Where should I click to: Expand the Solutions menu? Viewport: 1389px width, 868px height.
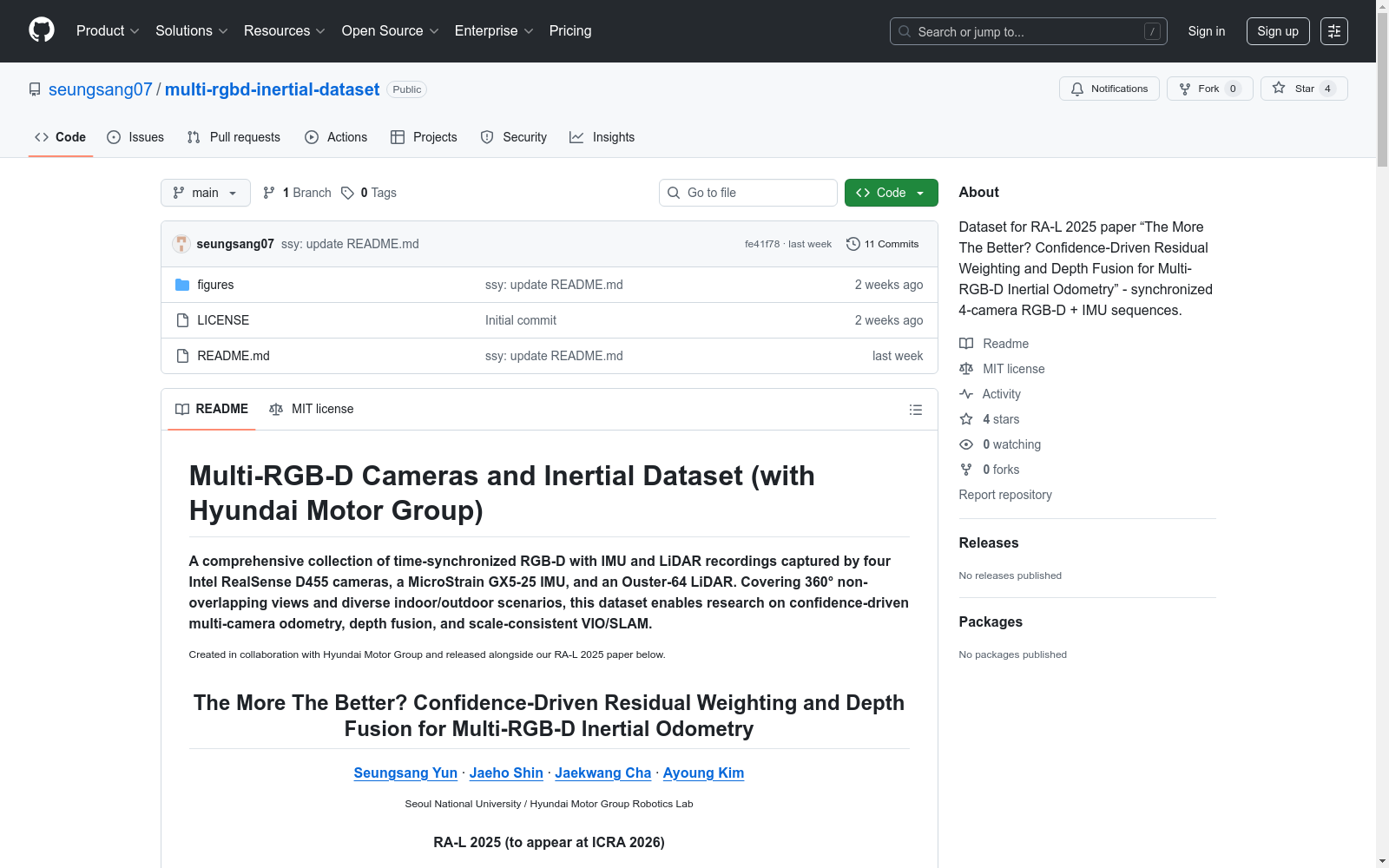click(x=192, y=31)
